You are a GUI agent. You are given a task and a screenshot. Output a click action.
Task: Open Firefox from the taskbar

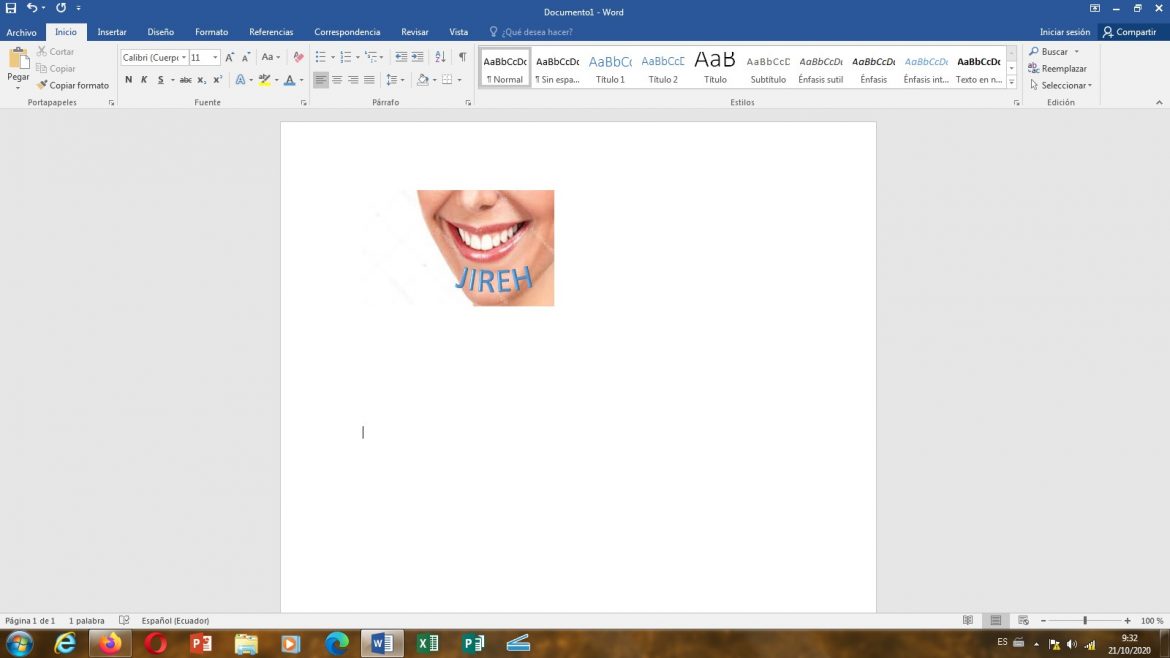110,643
